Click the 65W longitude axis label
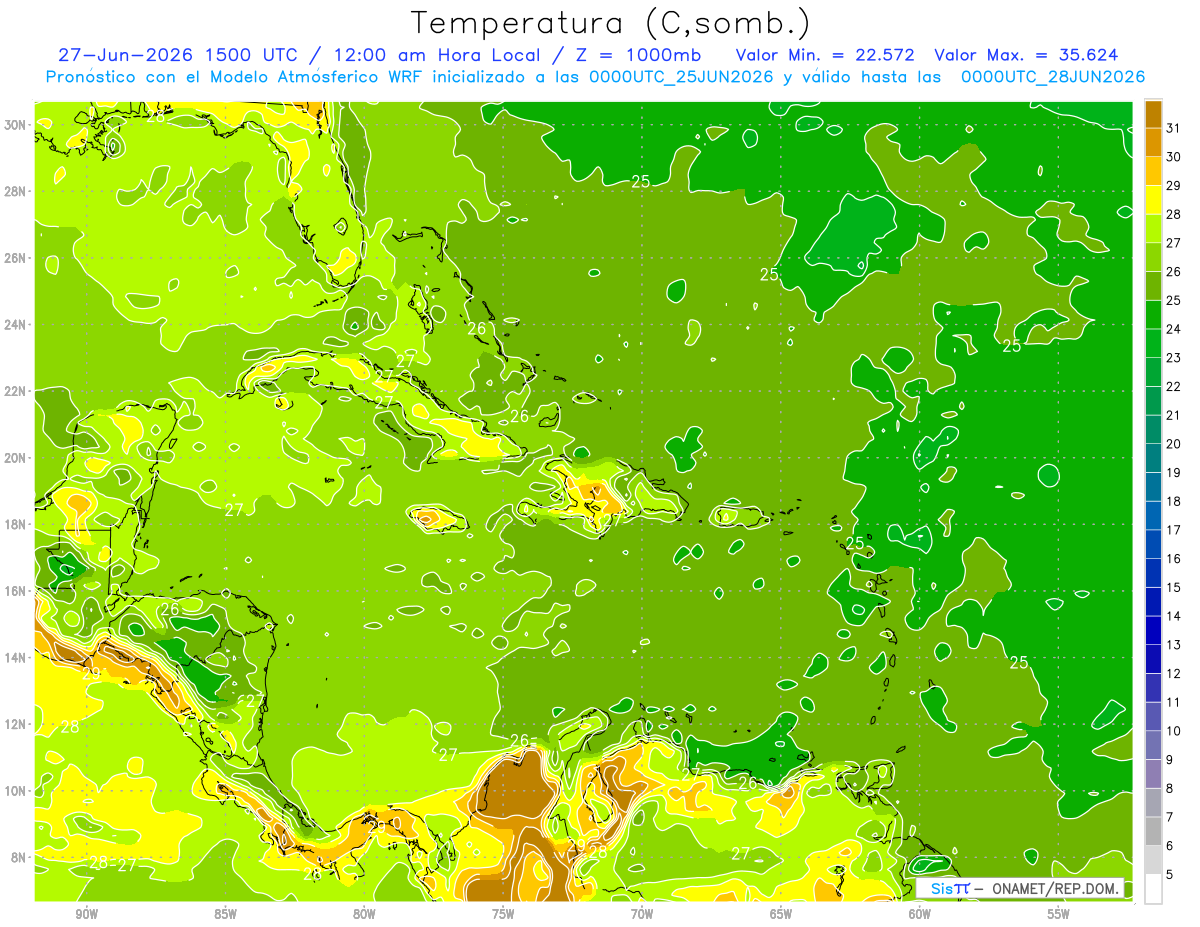 pyautogui.click(x=781, y=914)
